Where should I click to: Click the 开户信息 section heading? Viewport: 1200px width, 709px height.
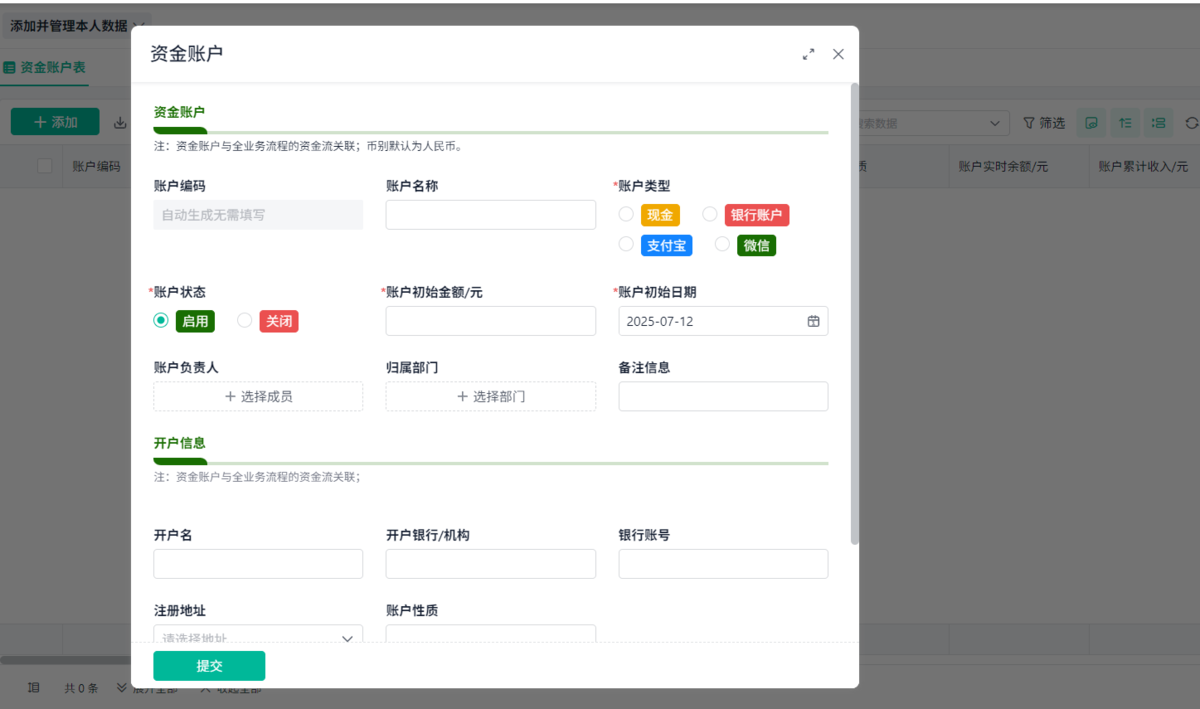(x=180, y=442)
